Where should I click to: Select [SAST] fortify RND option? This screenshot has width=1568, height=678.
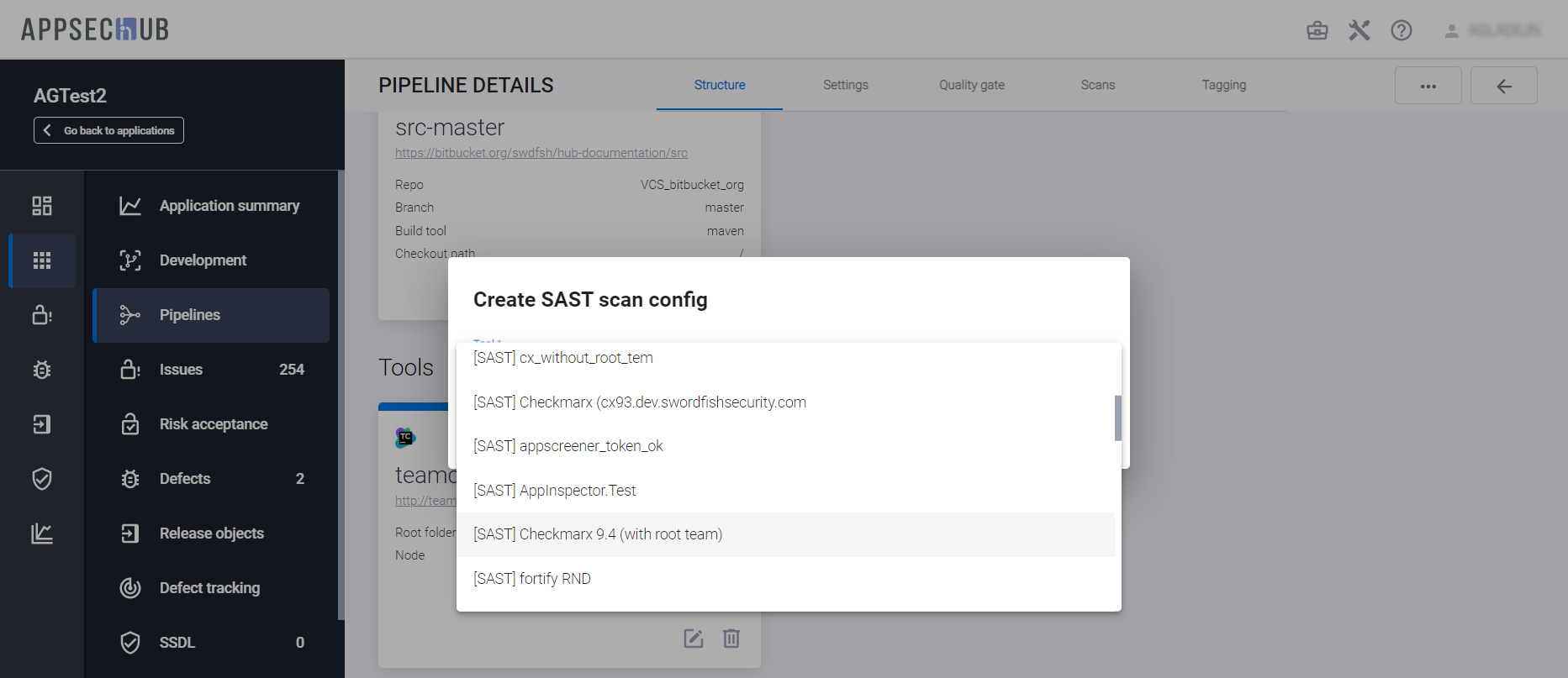click(531, 579)
